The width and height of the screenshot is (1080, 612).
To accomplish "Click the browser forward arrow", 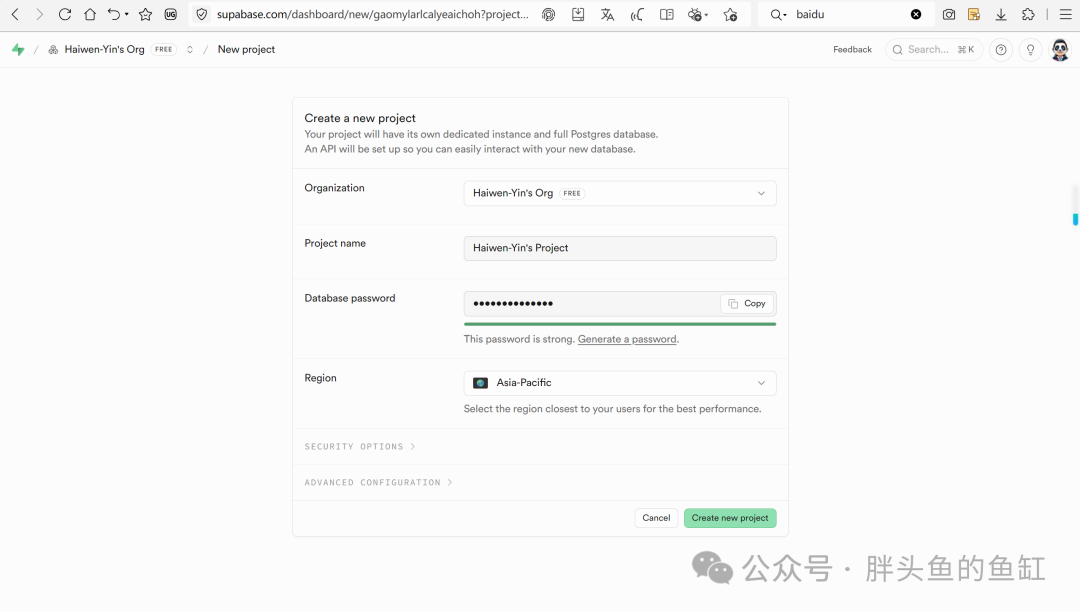I will [x=39, y=14].
